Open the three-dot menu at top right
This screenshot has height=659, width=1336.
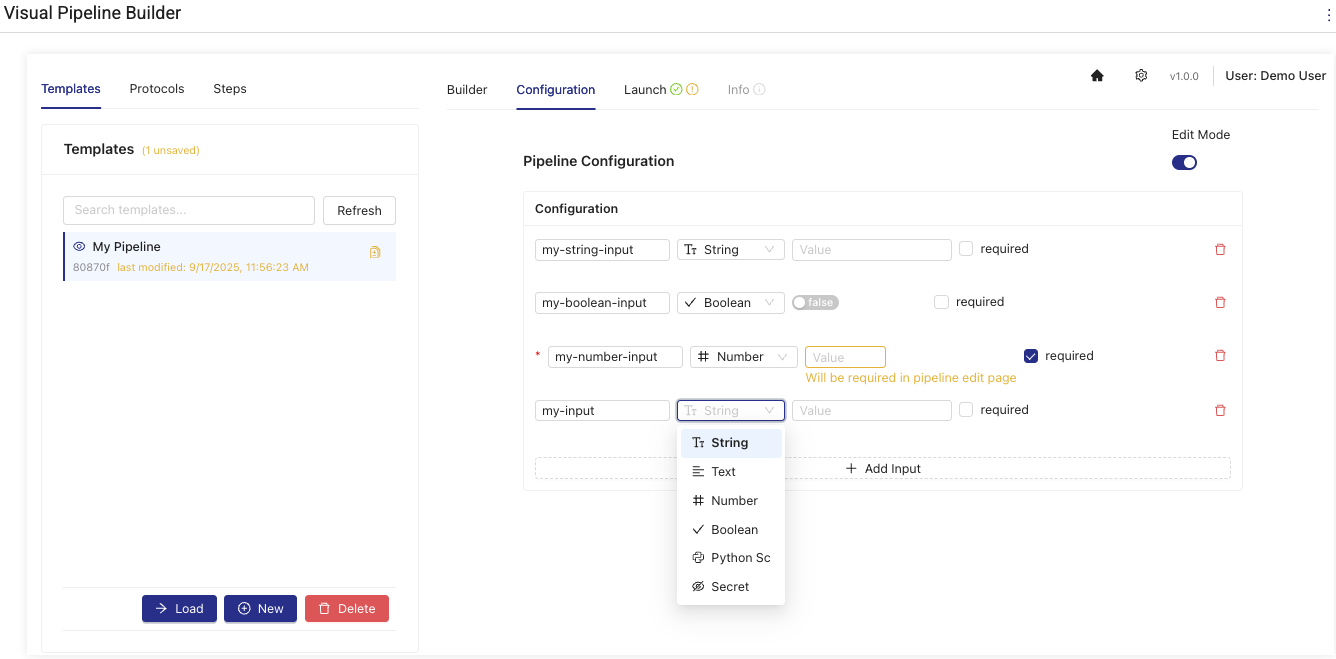tap(1329, 14)
